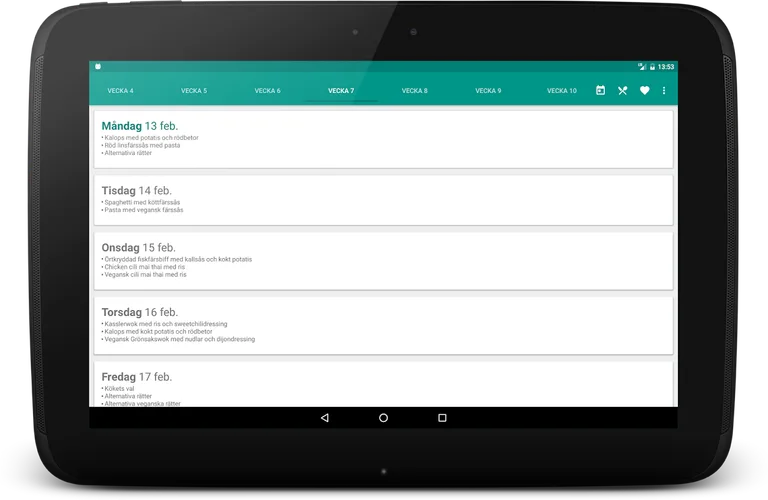The image size is (768, 500).
Task: Open the Tisdag 14 feb. heading
Action: coord(137,190)
